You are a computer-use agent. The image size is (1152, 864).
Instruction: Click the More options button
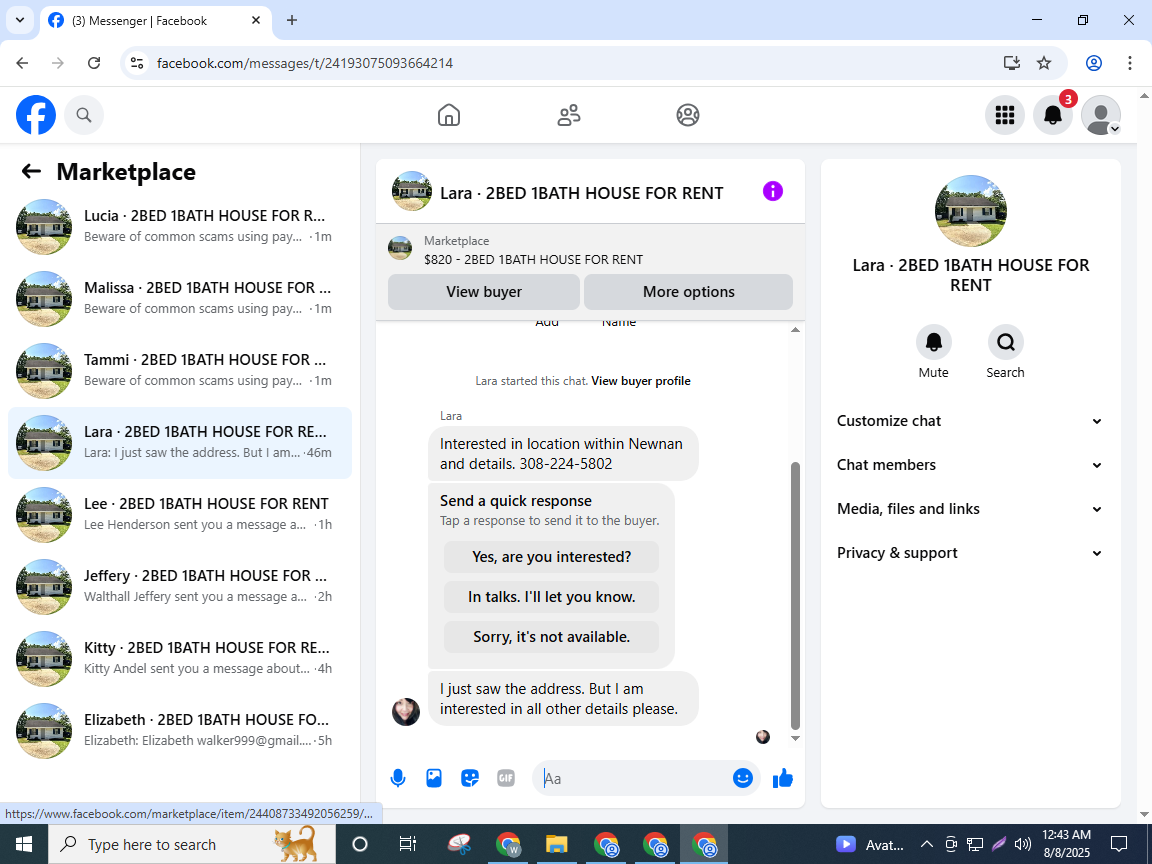pyautogui.click(x=688, y=292)
